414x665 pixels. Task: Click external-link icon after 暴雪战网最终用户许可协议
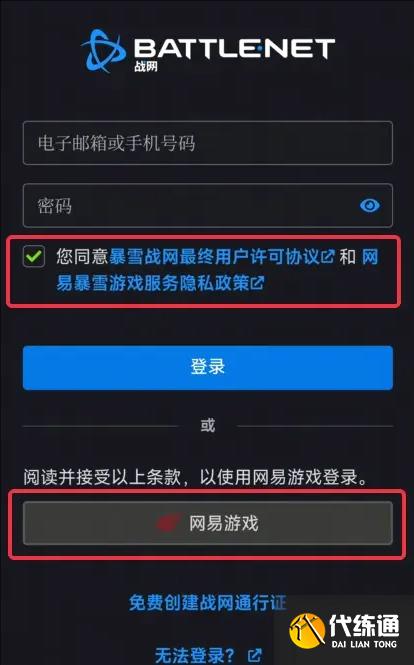[328, 257]
